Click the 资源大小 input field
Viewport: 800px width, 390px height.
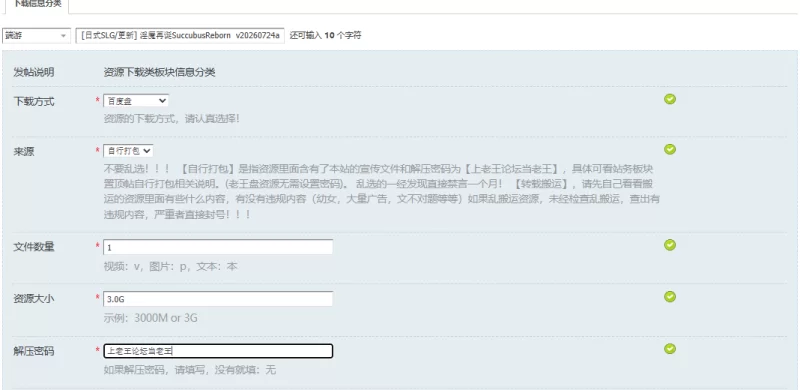[x=218, y=299]
